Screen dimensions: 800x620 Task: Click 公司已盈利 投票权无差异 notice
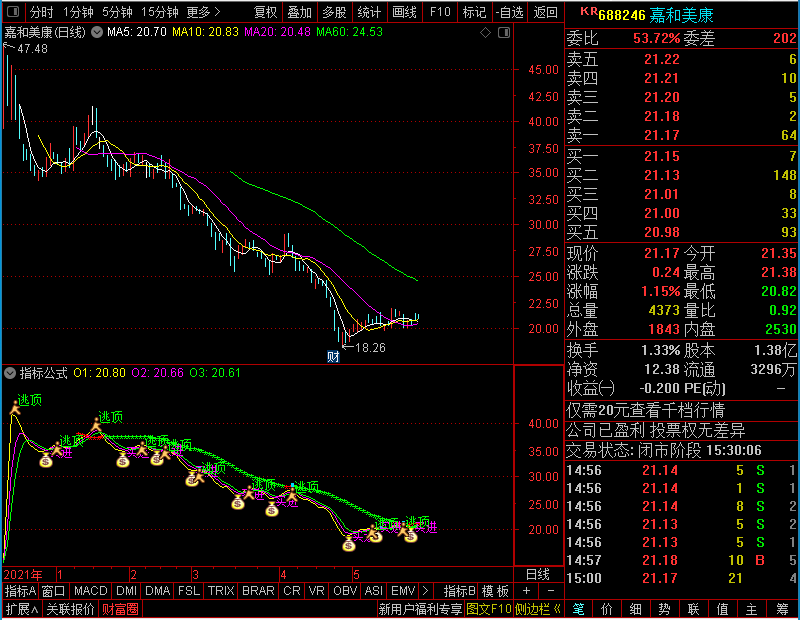point(656,431)
